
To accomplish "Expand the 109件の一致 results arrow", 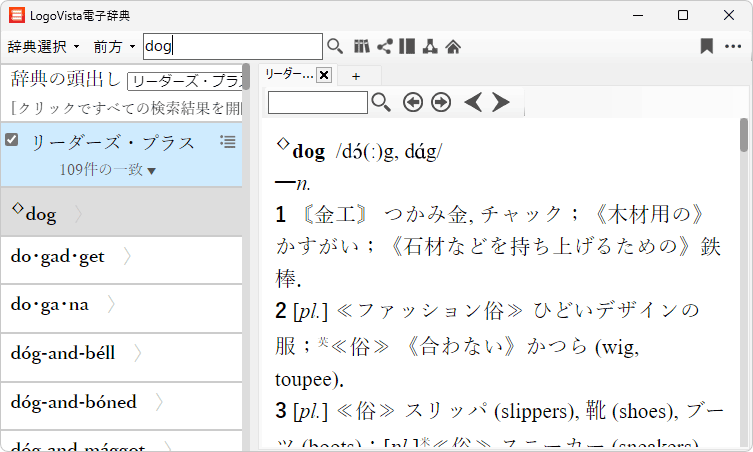I will pyautogui.click(x=151, y=171).
